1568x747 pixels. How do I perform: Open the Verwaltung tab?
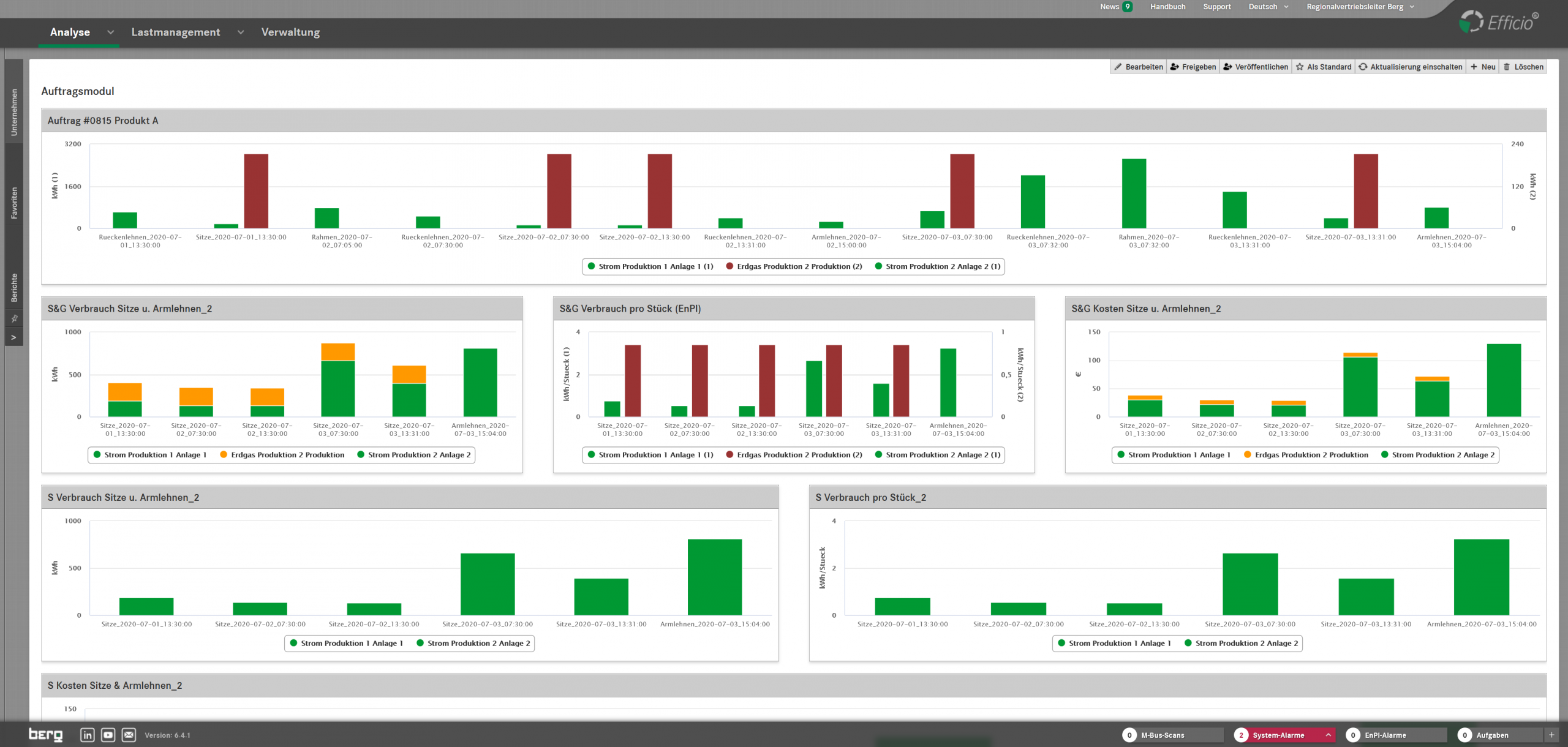[x=290, y=32]
